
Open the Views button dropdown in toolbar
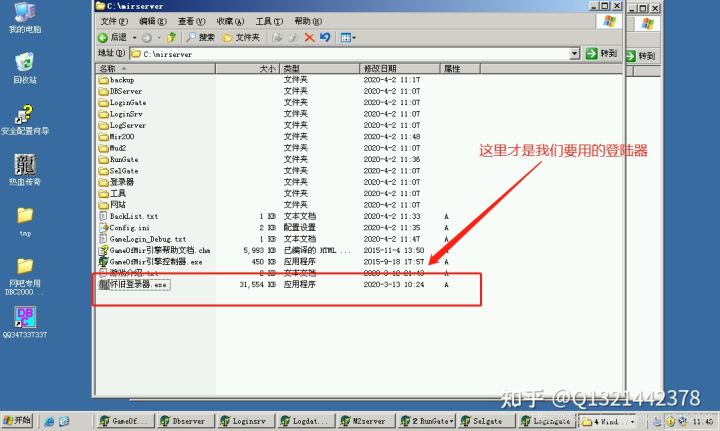tap(348, 37)
